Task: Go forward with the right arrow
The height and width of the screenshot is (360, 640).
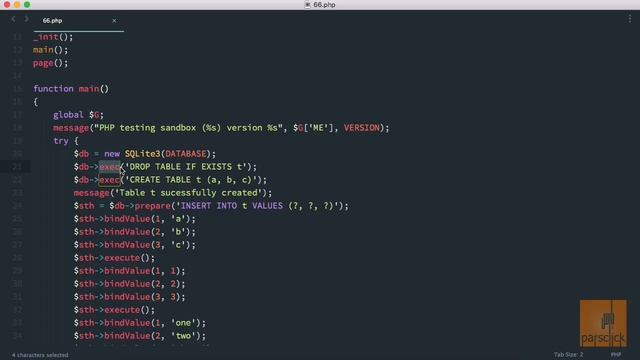Action: click(27, 19)
